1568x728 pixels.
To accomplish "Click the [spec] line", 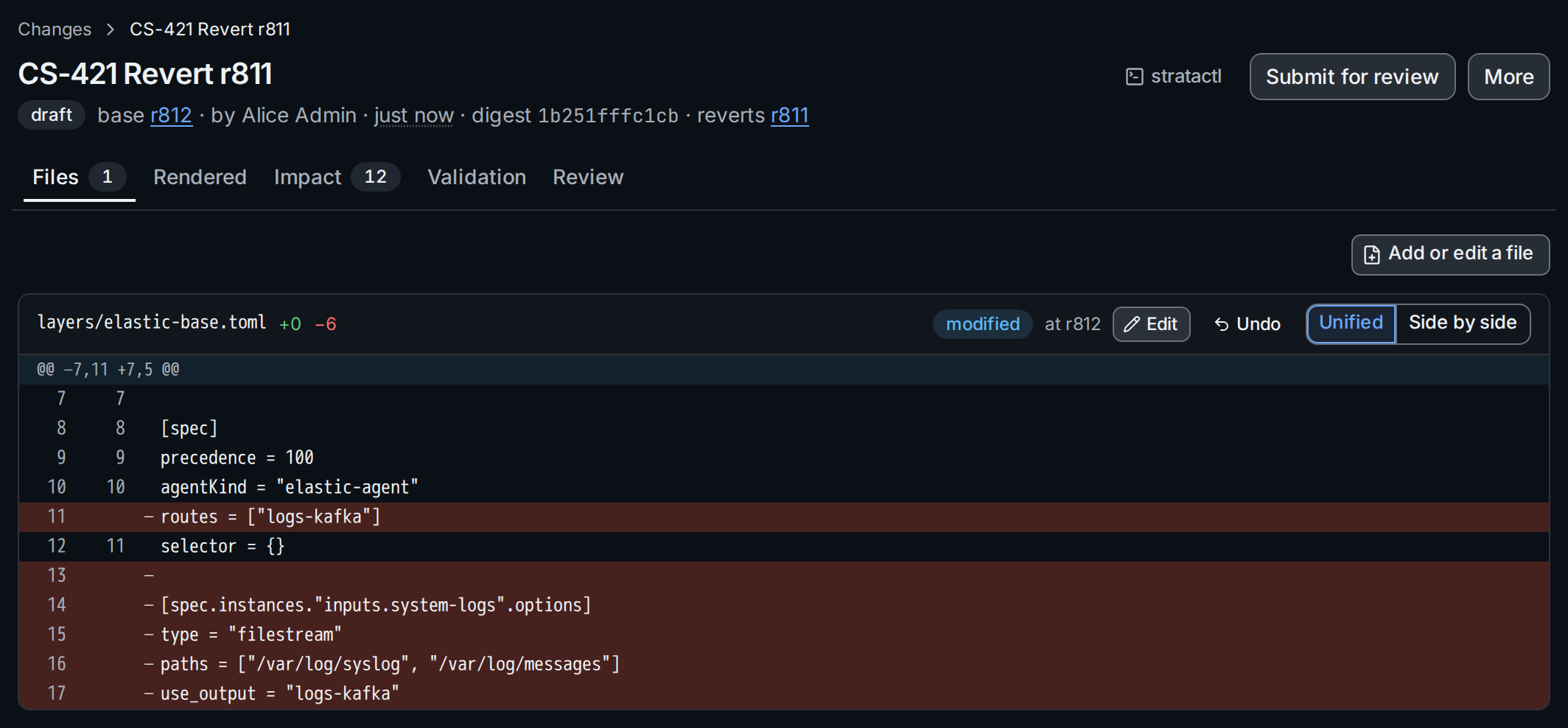I will tap(784, 429).
